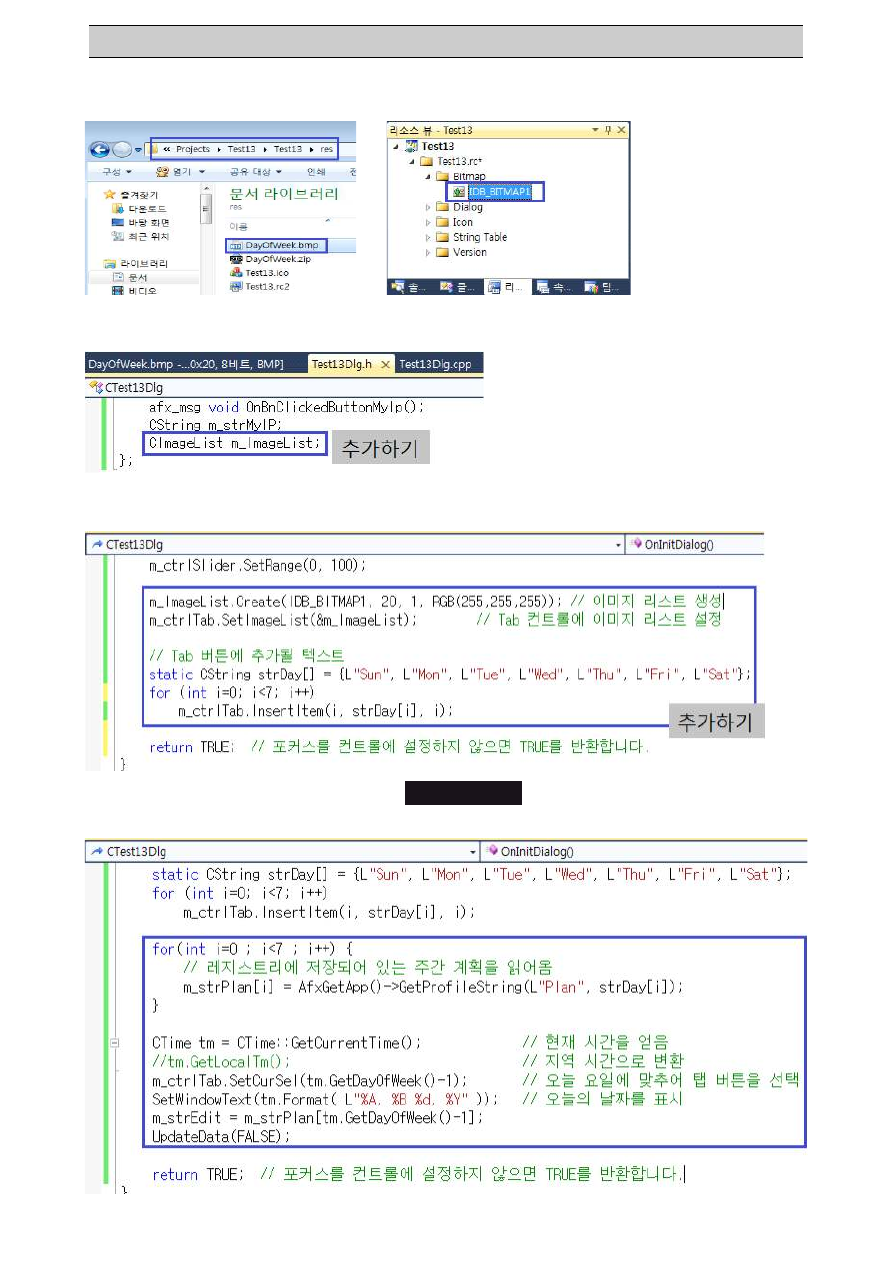Open the Test13.rc2 resource file
Viewport: 893px width, 1262px height.
268,286
